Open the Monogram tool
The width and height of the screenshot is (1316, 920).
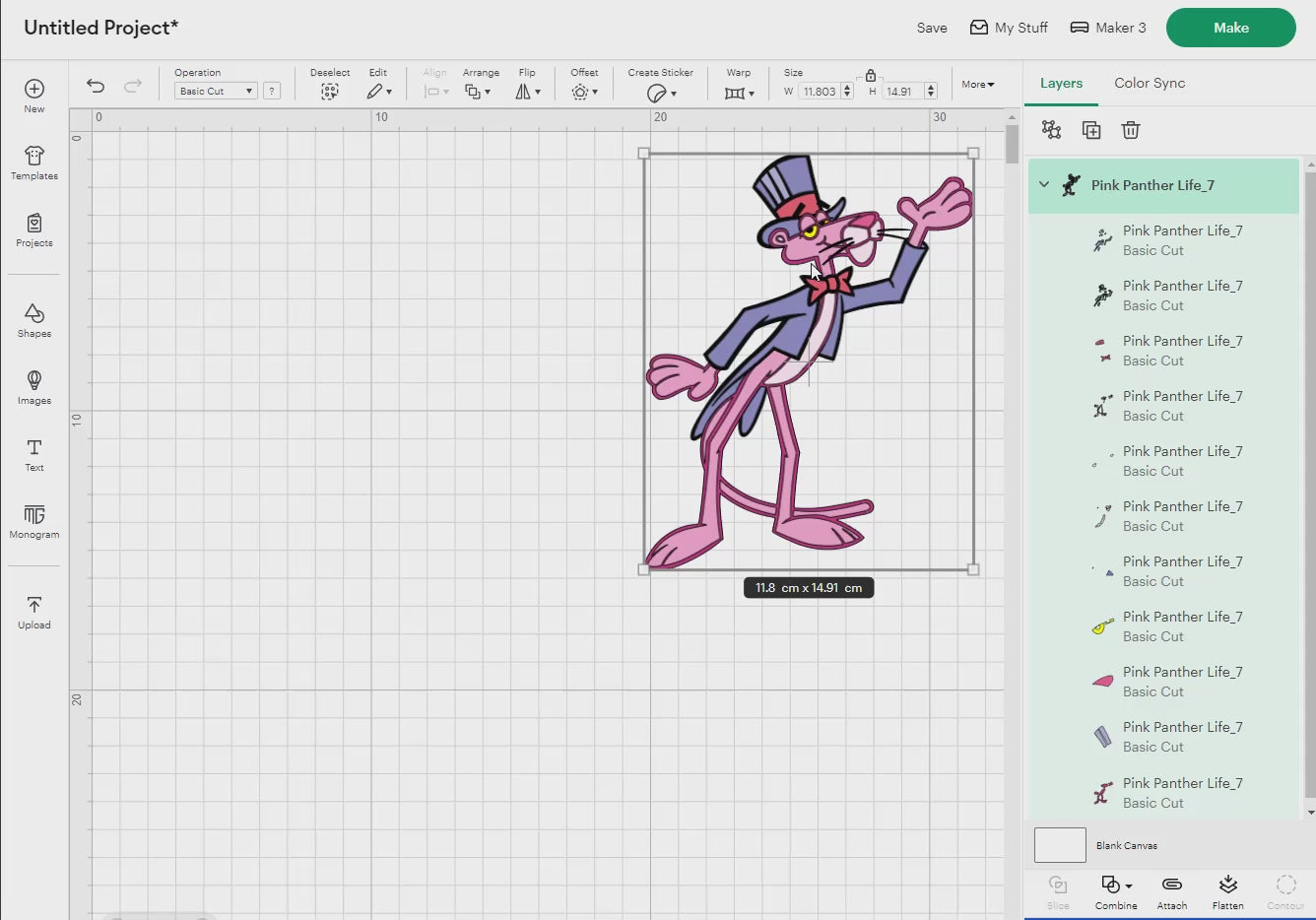(x=33, y=521)
